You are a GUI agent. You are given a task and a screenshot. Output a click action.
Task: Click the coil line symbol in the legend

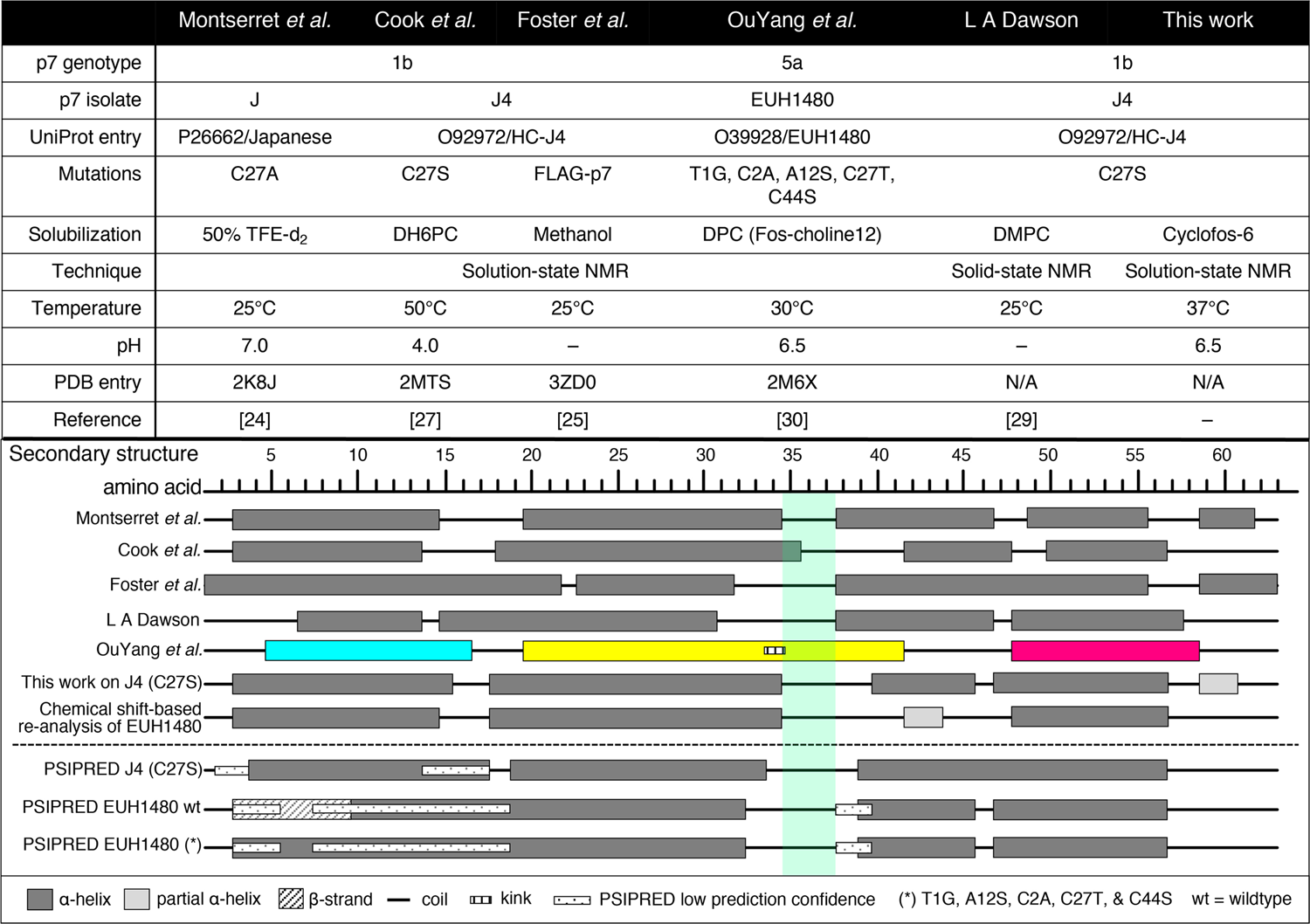click(x=399, y=900)
